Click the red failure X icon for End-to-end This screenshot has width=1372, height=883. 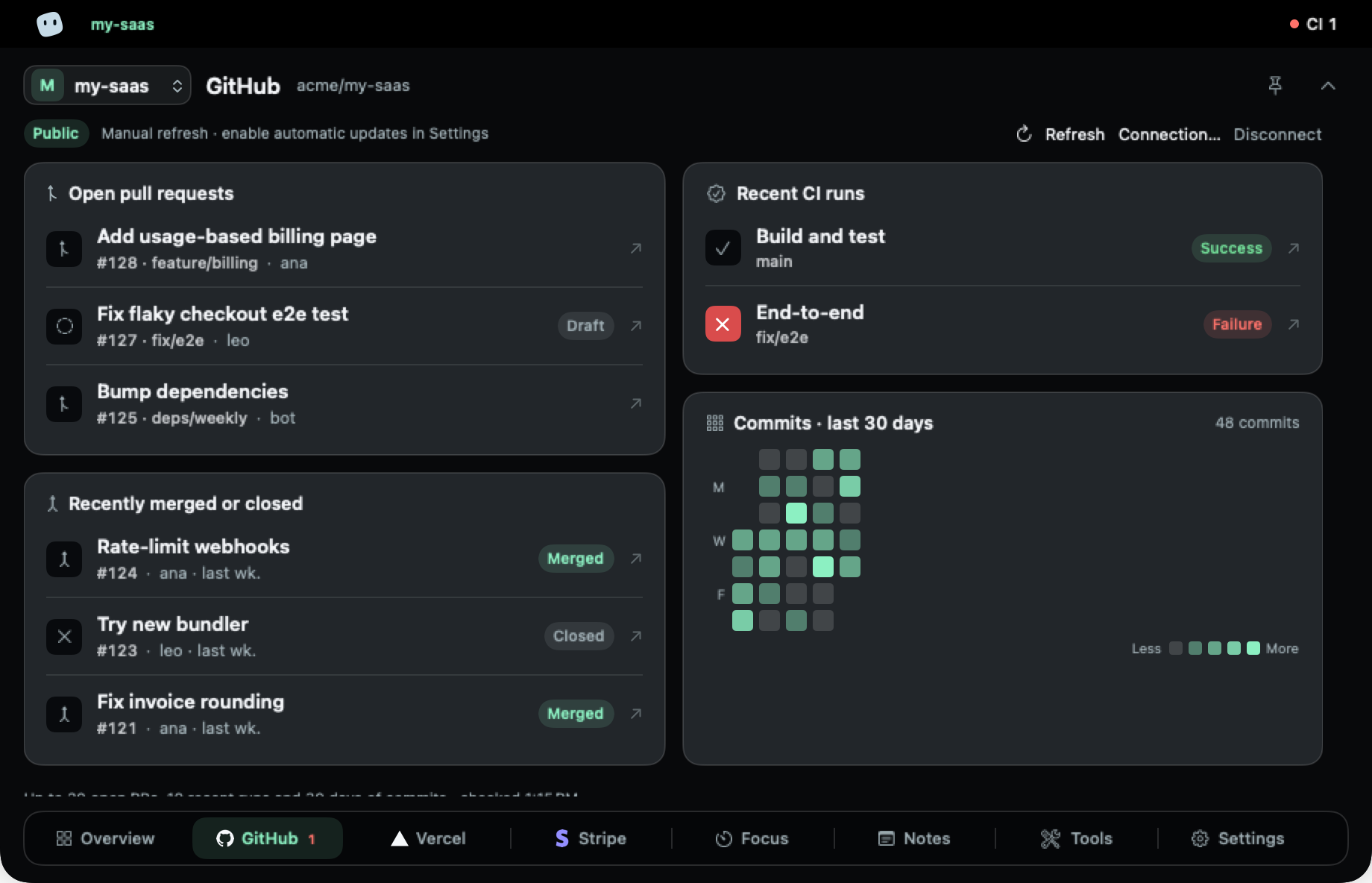tap(723, 324)
